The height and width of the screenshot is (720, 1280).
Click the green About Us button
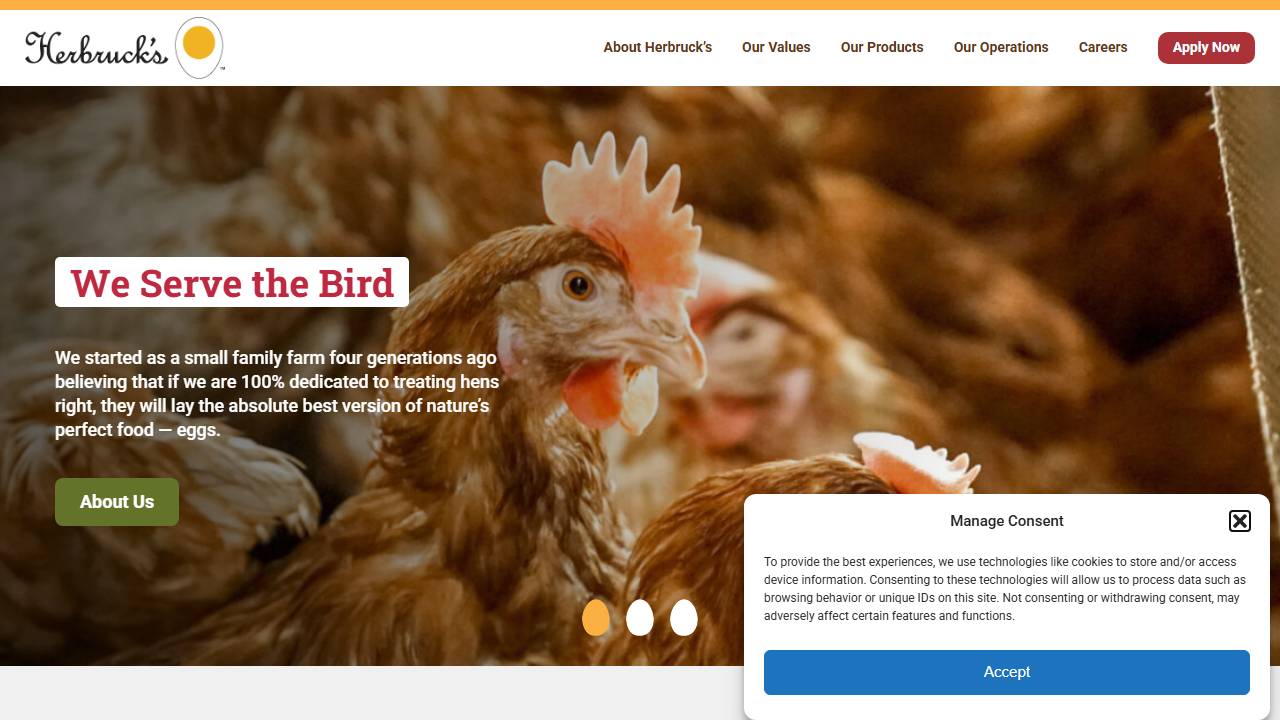tap(117, 502)
